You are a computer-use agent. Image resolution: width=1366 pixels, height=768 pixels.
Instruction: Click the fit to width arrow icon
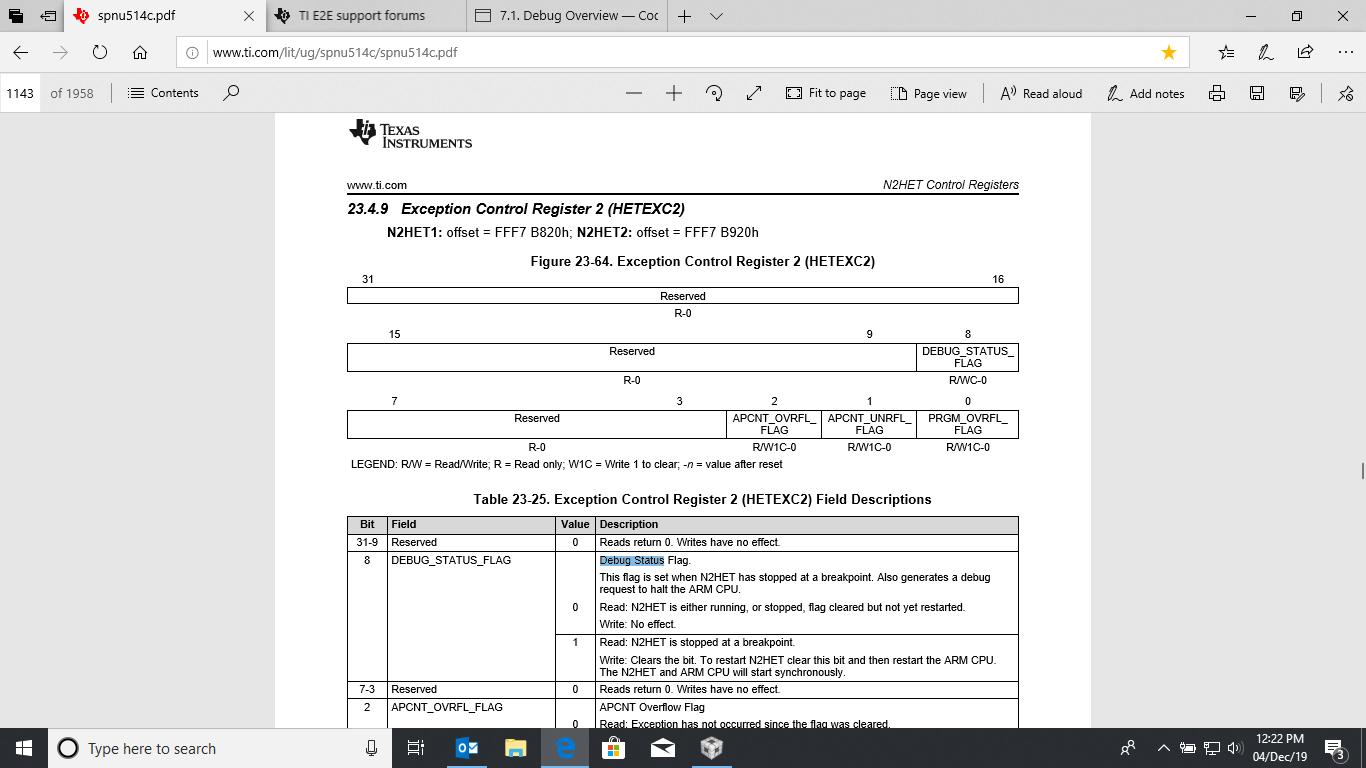pyautogui.click(x=754, y=93)
